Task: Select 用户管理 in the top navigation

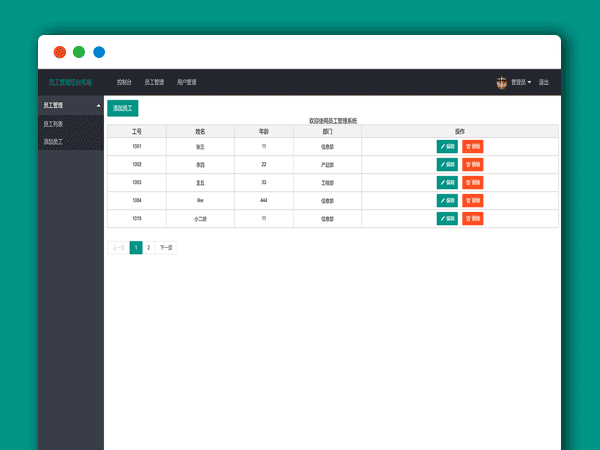Action: (186, 82)
